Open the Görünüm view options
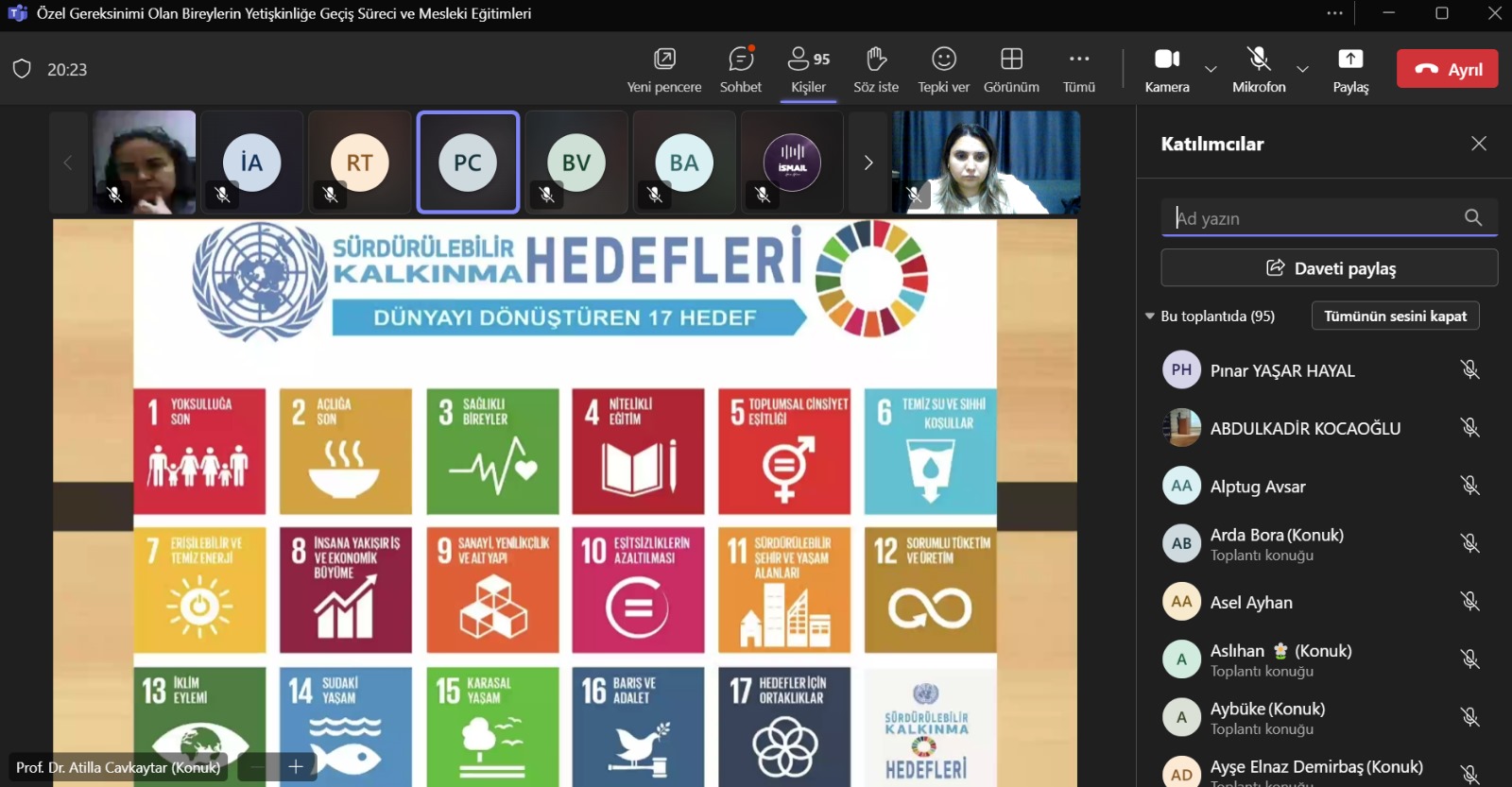This screenshot has height=787, width=1512. (1011, 70)
